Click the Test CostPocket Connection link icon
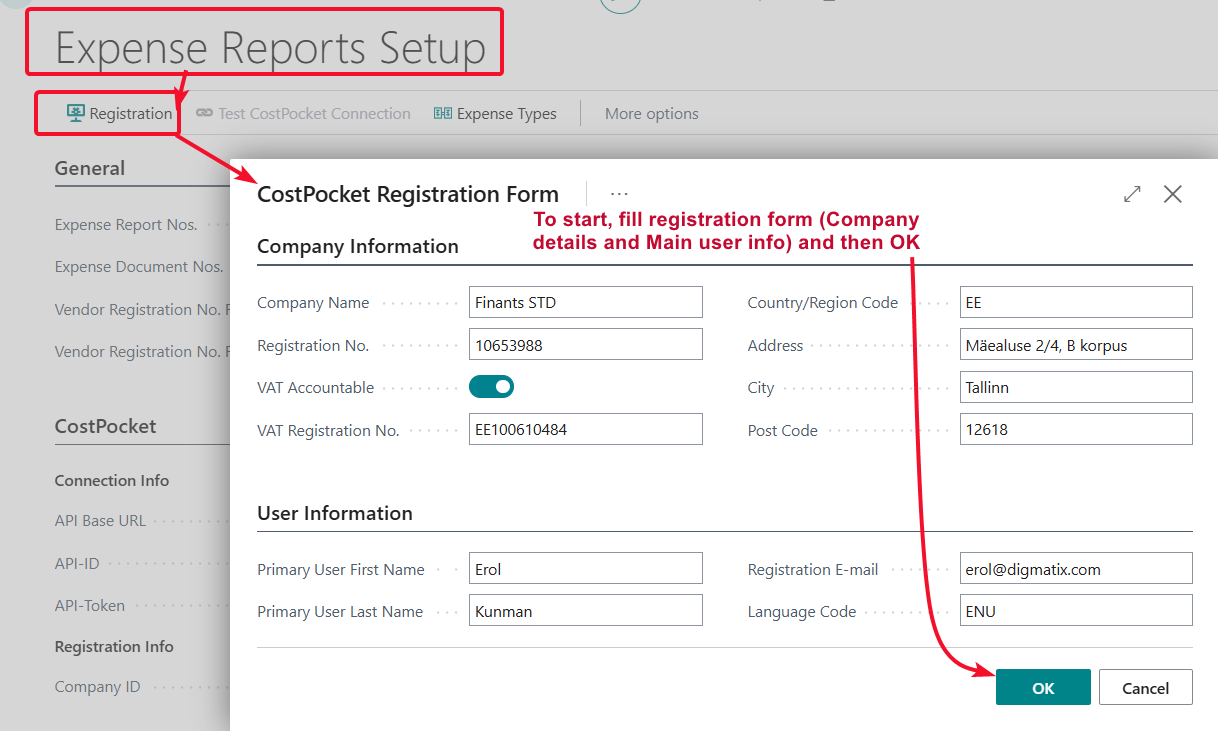This screenshot has height=731, width=1218. point(204,113)
